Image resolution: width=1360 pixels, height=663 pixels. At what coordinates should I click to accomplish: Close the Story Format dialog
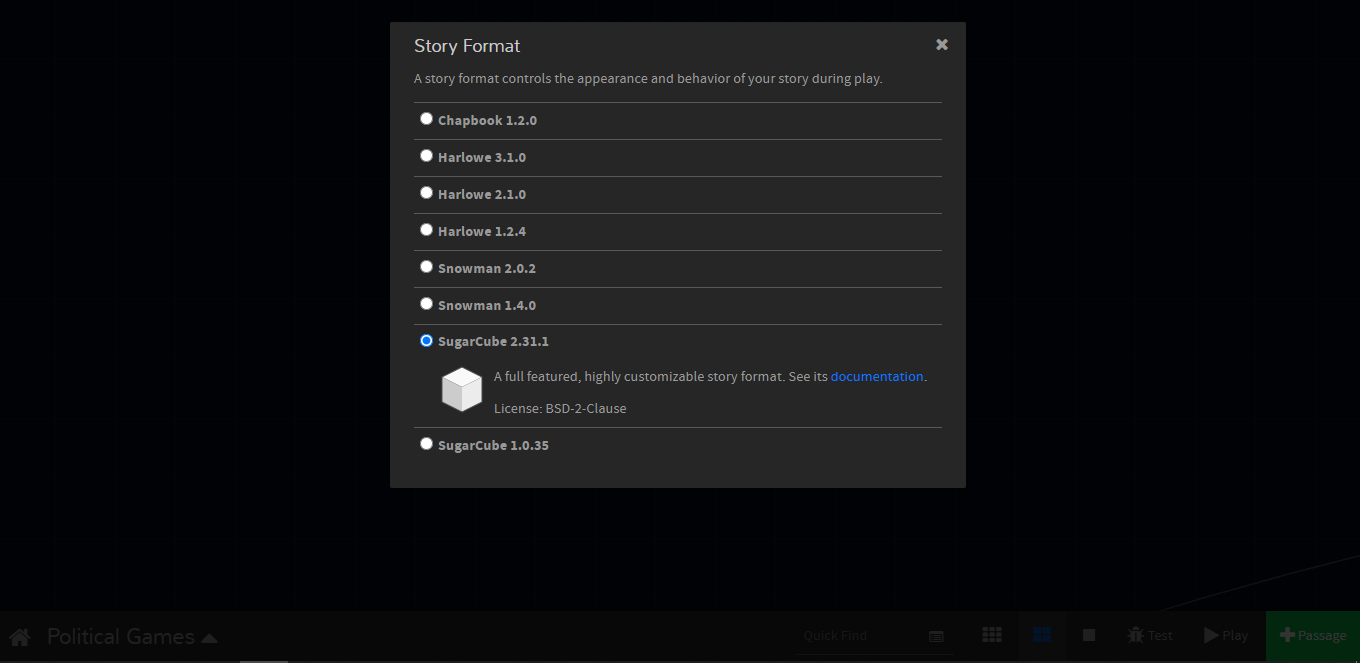[x=942, y=45]
